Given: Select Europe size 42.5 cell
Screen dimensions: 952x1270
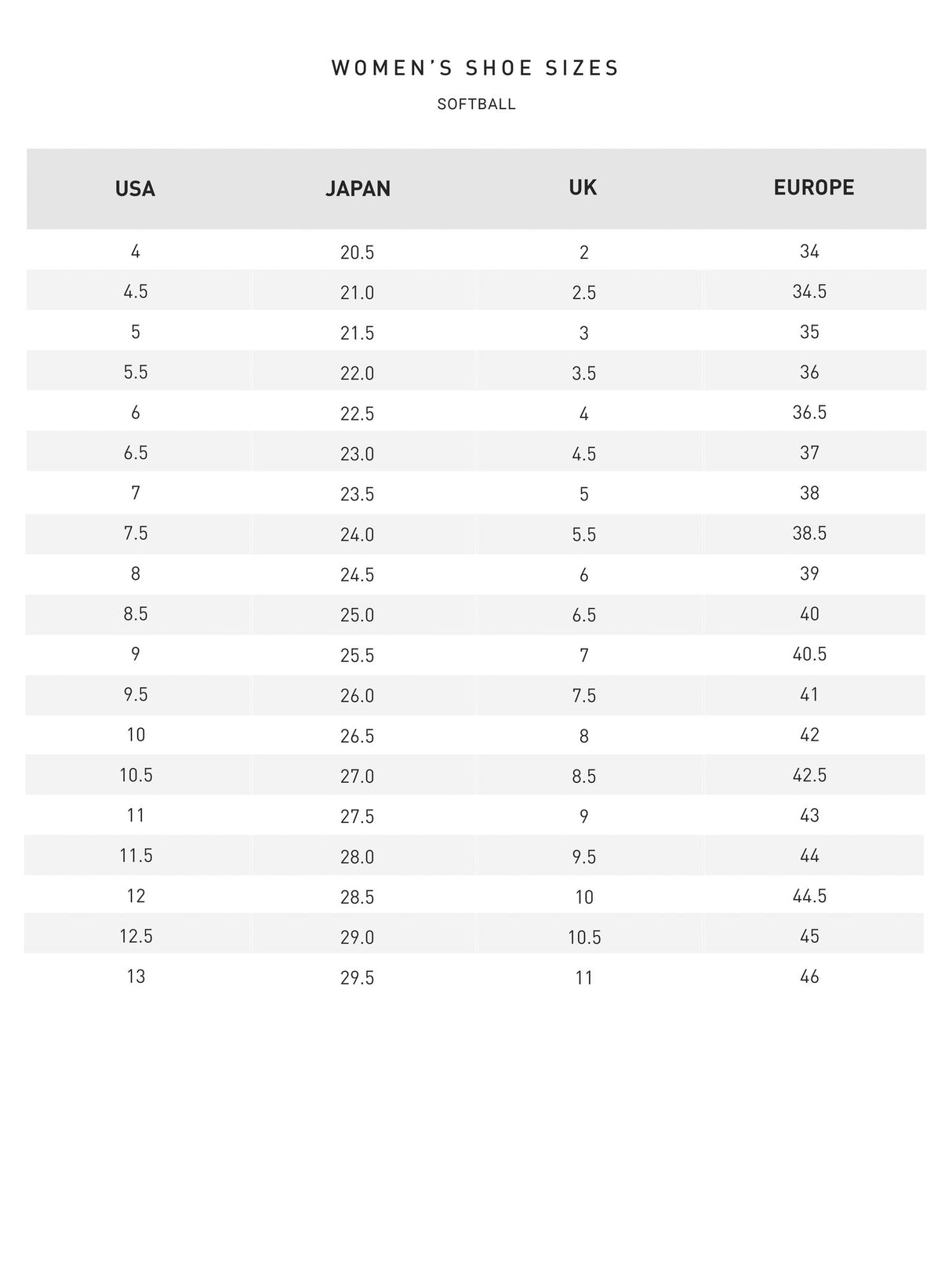Looking at the screenshot, I should coord(809,775).
